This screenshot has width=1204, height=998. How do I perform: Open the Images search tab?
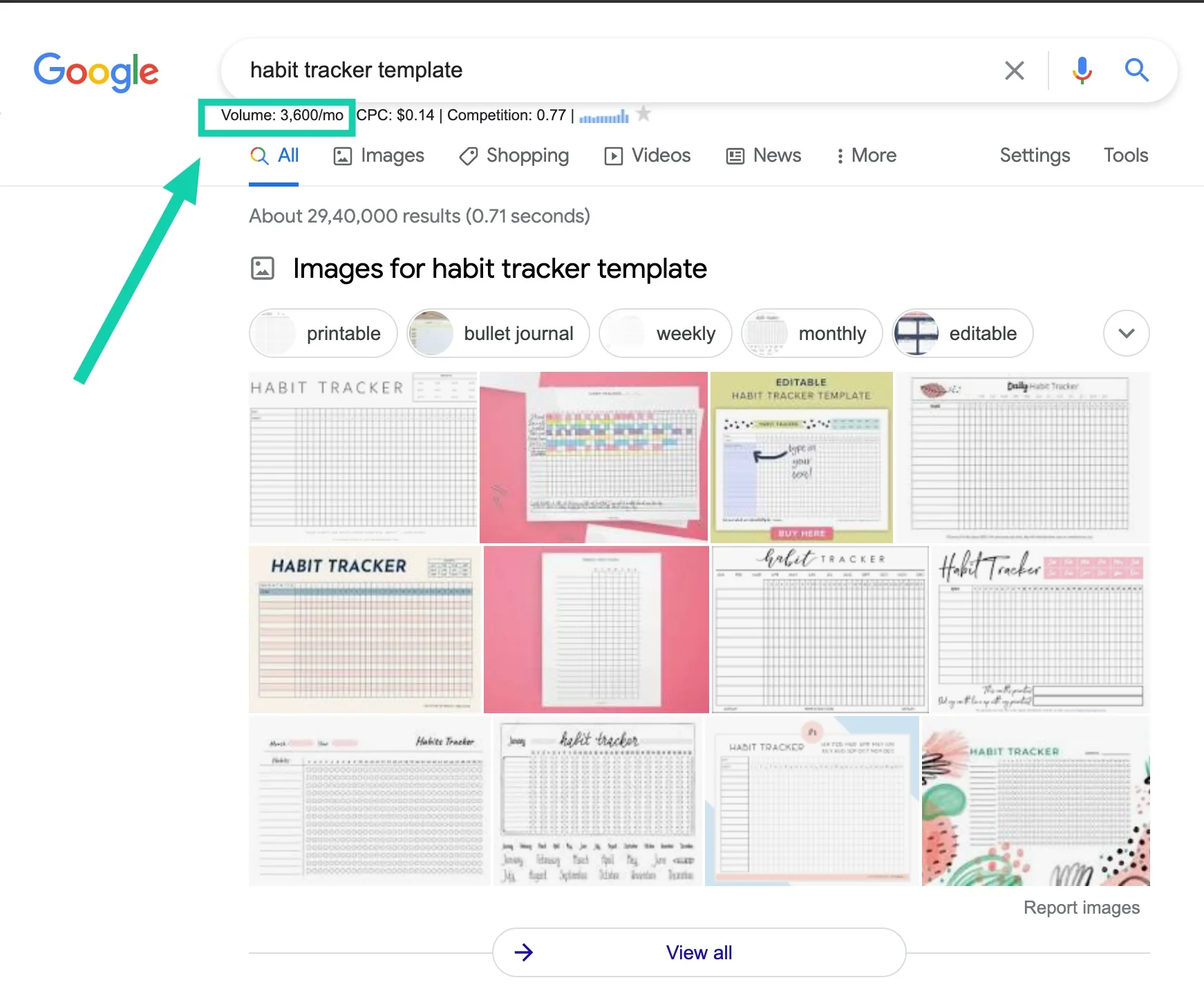379,156
